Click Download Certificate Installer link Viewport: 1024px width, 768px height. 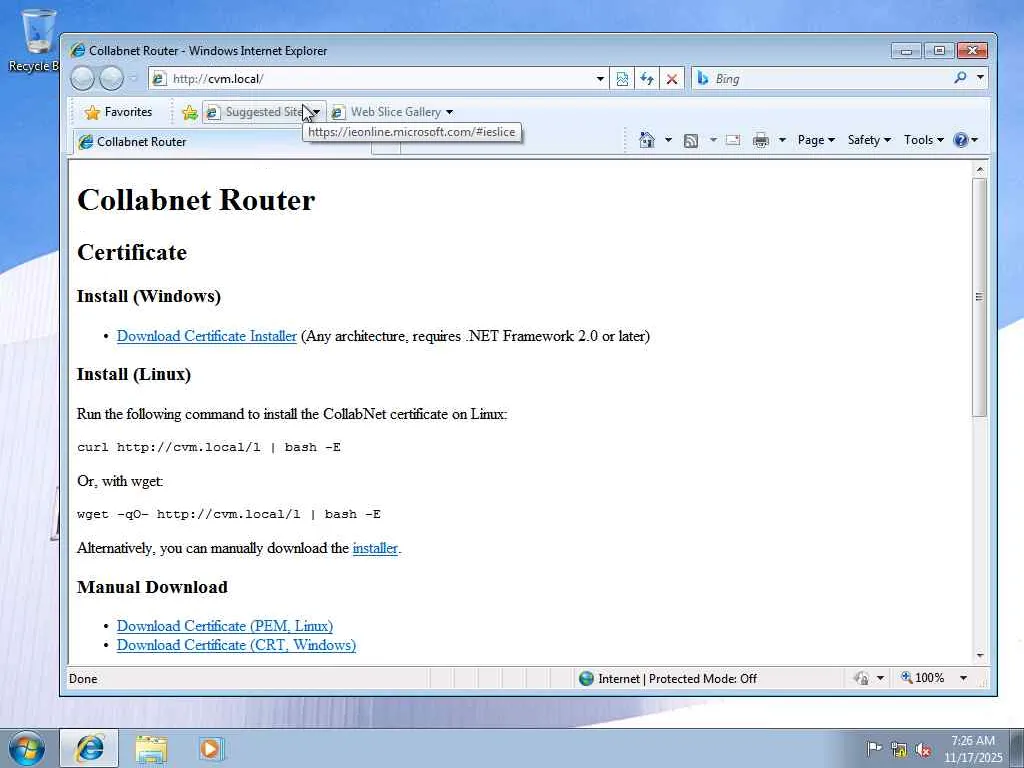click(x=206, y=336)
